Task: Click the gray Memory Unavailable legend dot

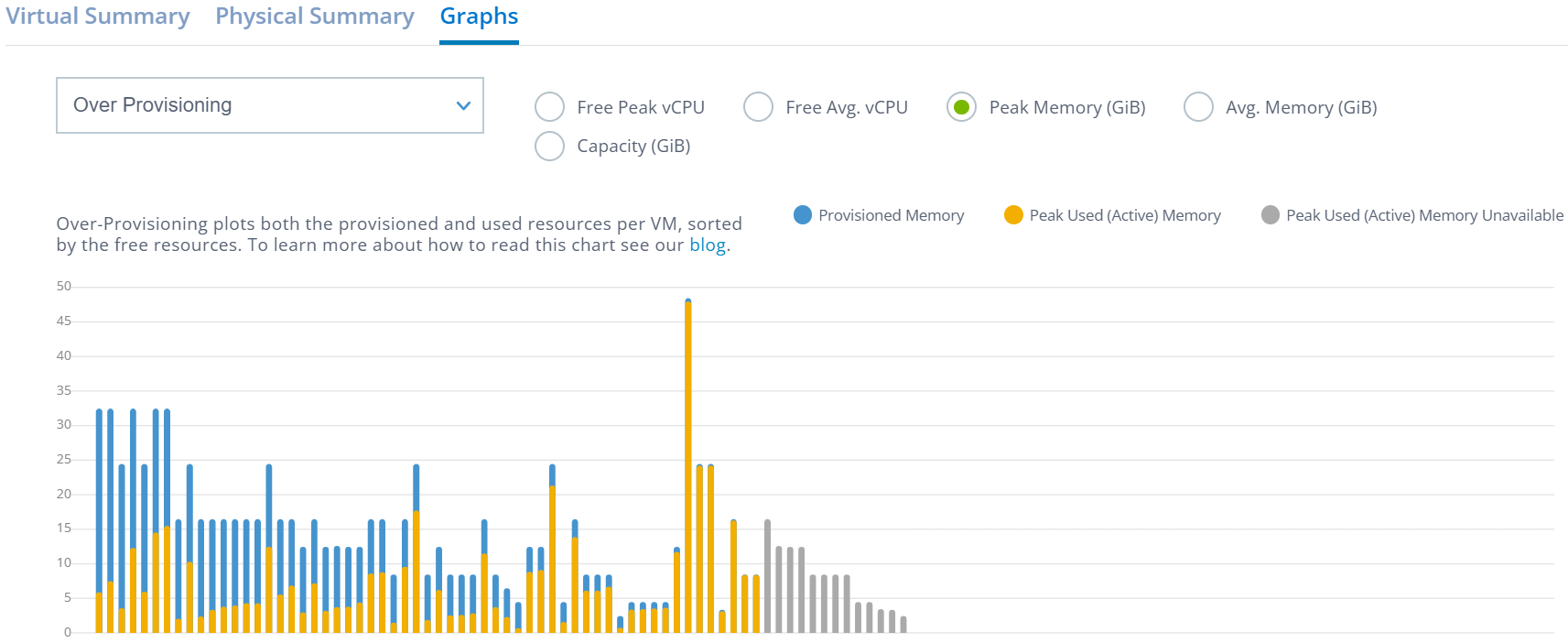Action: point(1270,214)
